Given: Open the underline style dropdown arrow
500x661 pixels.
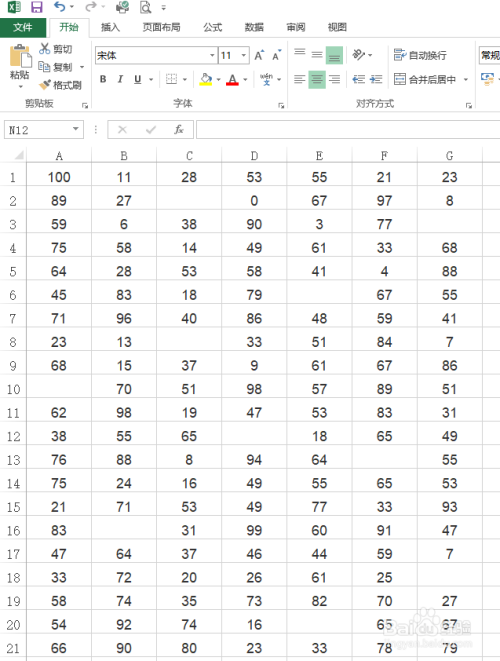Looking at the screenshot, I should [151, 79].
